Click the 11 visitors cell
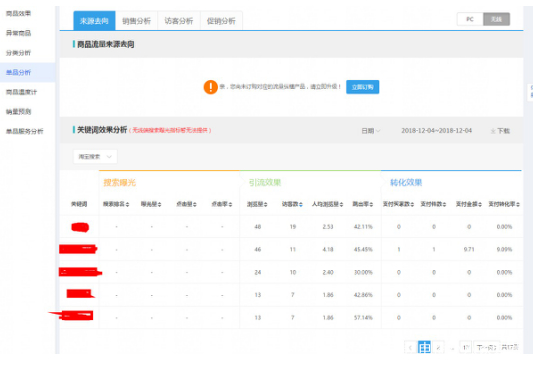 [x=293, y=249]
